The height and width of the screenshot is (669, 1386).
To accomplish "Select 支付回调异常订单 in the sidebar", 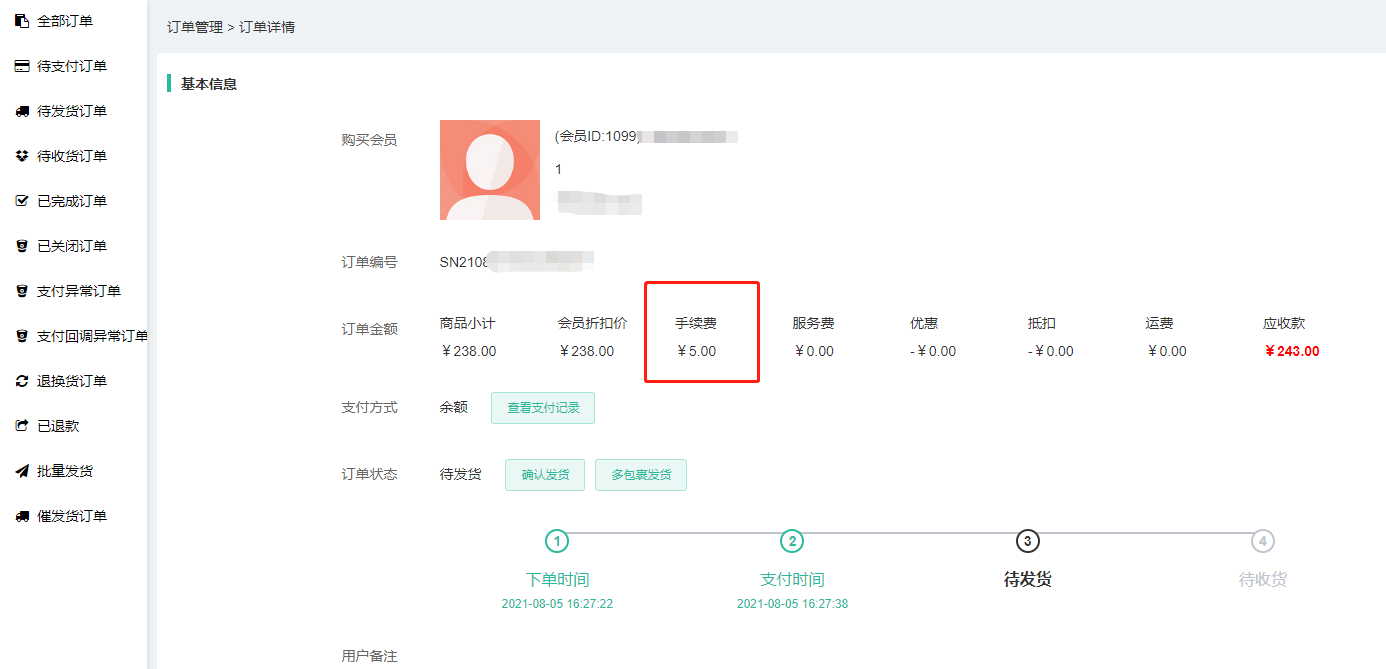I will (x=91, y=336).
